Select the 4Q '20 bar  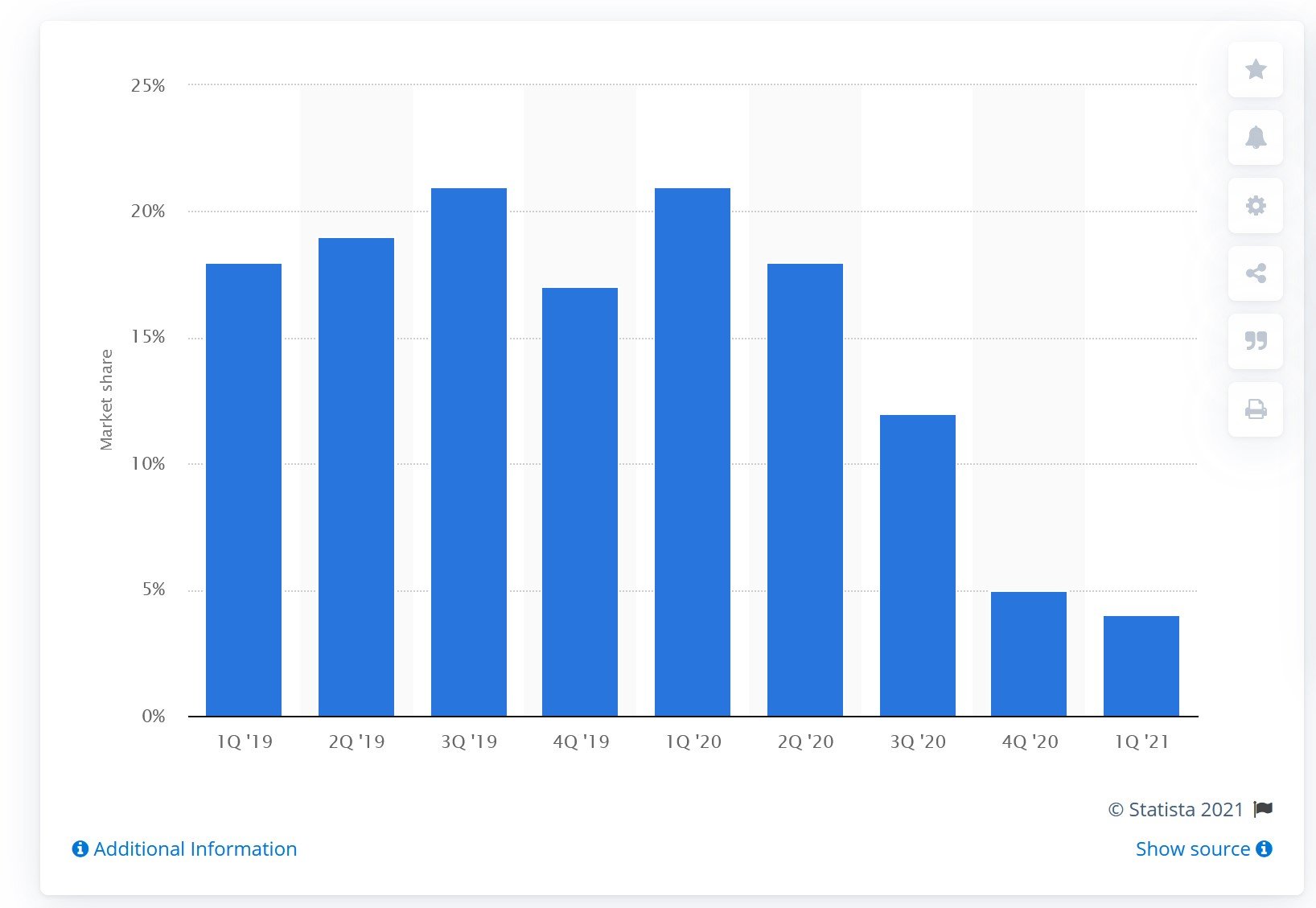coord(1029,654)
